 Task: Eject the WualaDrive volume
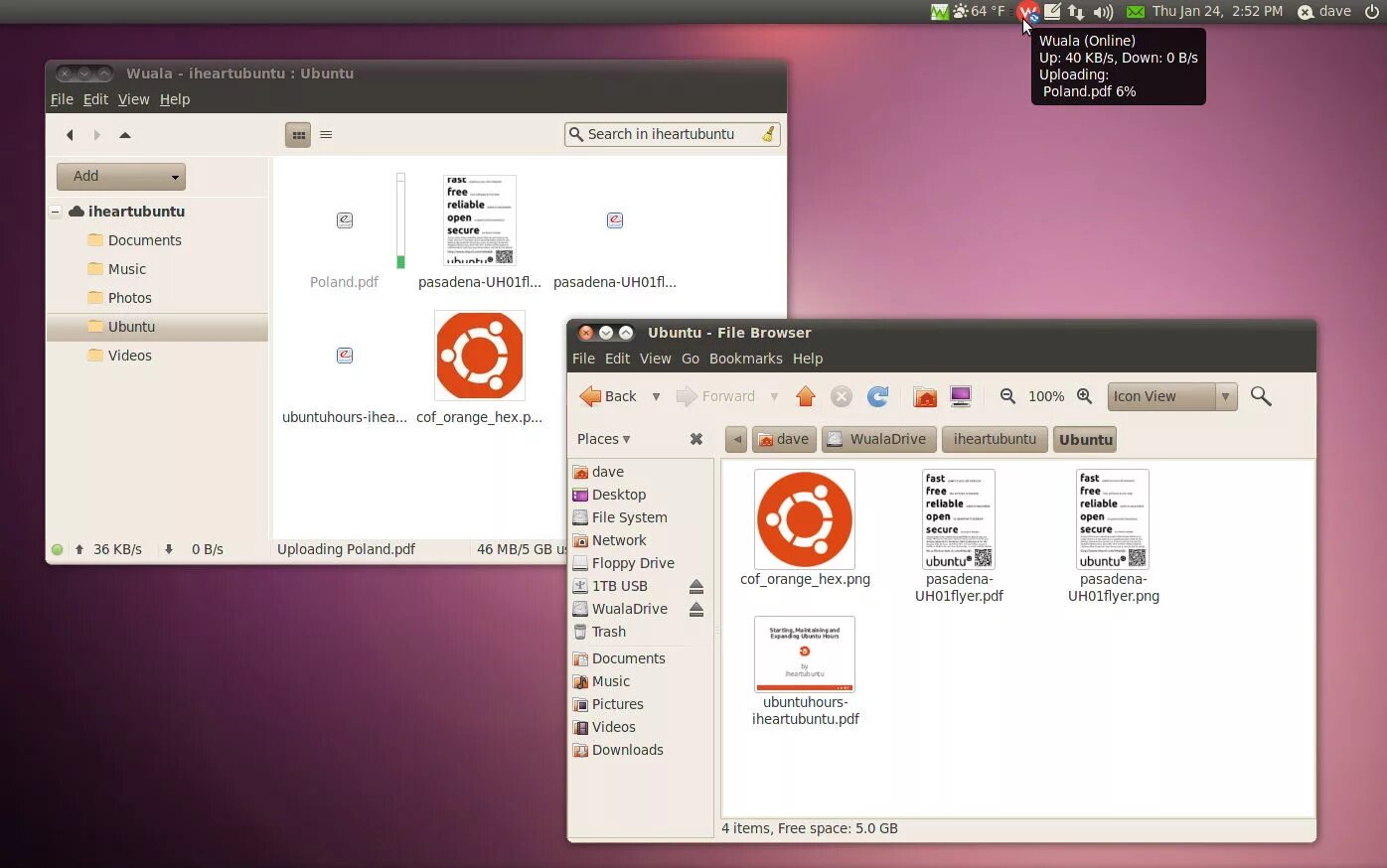(x=696, y=609)
